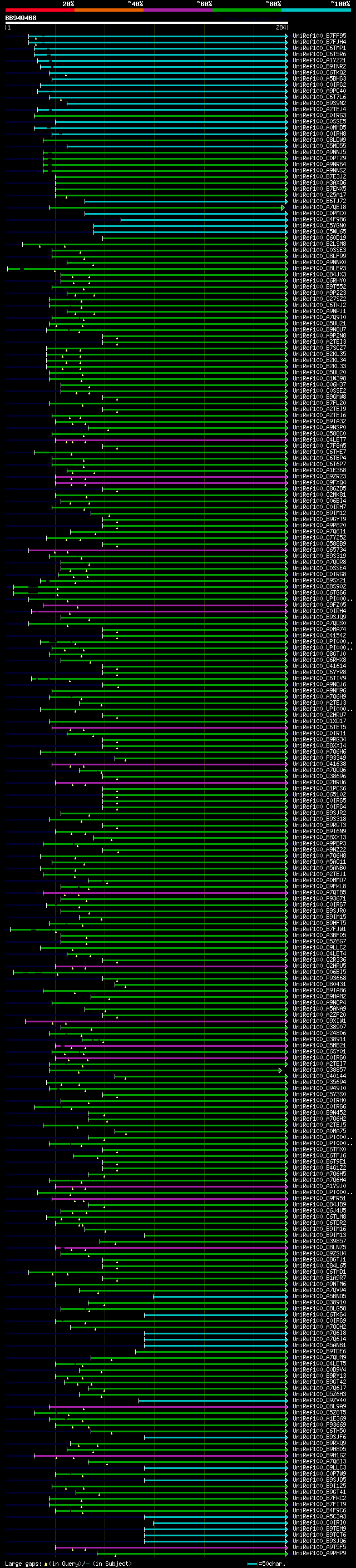Screen dimensions: 356x1568
Task: Select the UniRef100_A7QQR8 label
Action: tap(319, 562)
